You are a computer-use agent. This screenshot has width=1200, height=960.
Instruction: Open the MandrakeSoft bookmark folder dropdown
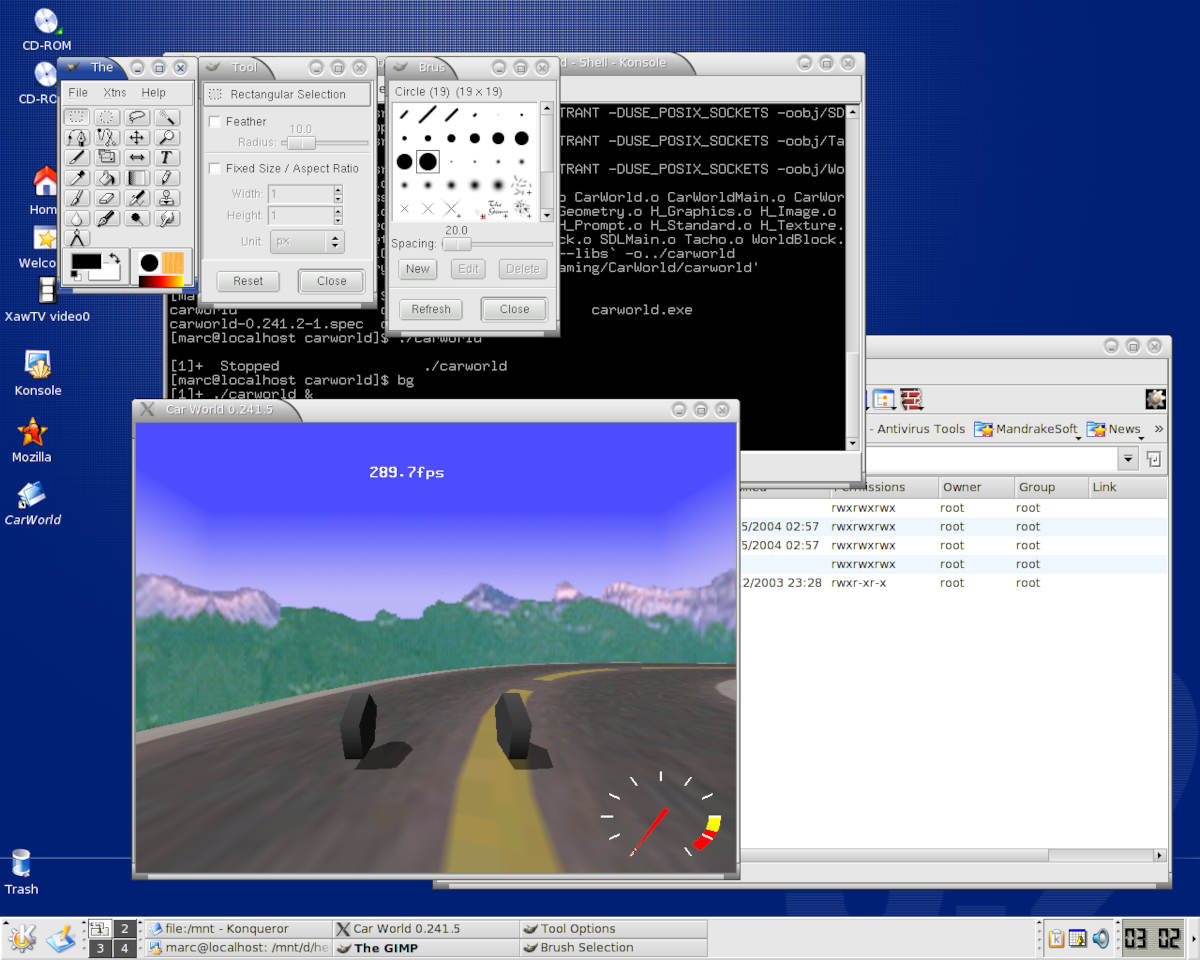coord(1028,429)
